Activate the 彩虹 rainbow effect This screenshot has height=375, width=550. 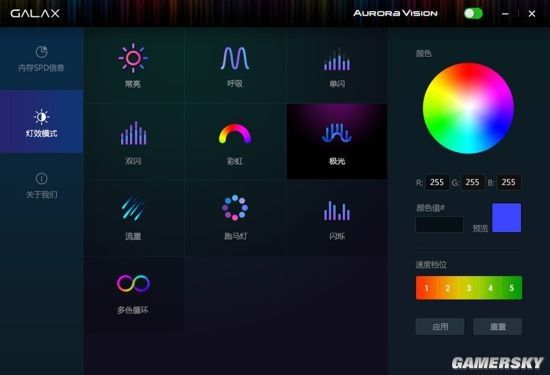[x=235, y=142]
